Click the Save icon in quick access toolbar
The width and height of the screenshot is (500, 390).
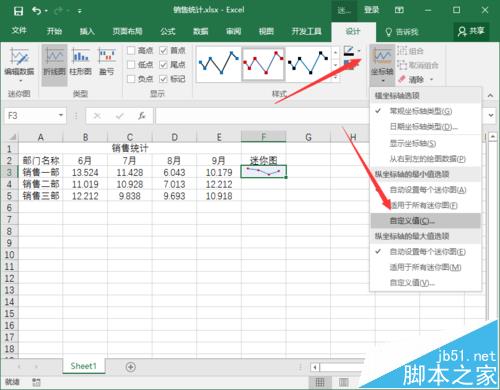coord(18,11)
